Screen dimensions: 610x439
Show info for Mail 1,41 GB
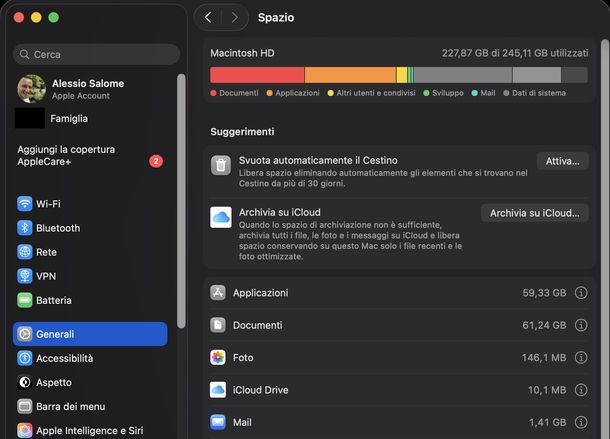pos(581,422)
